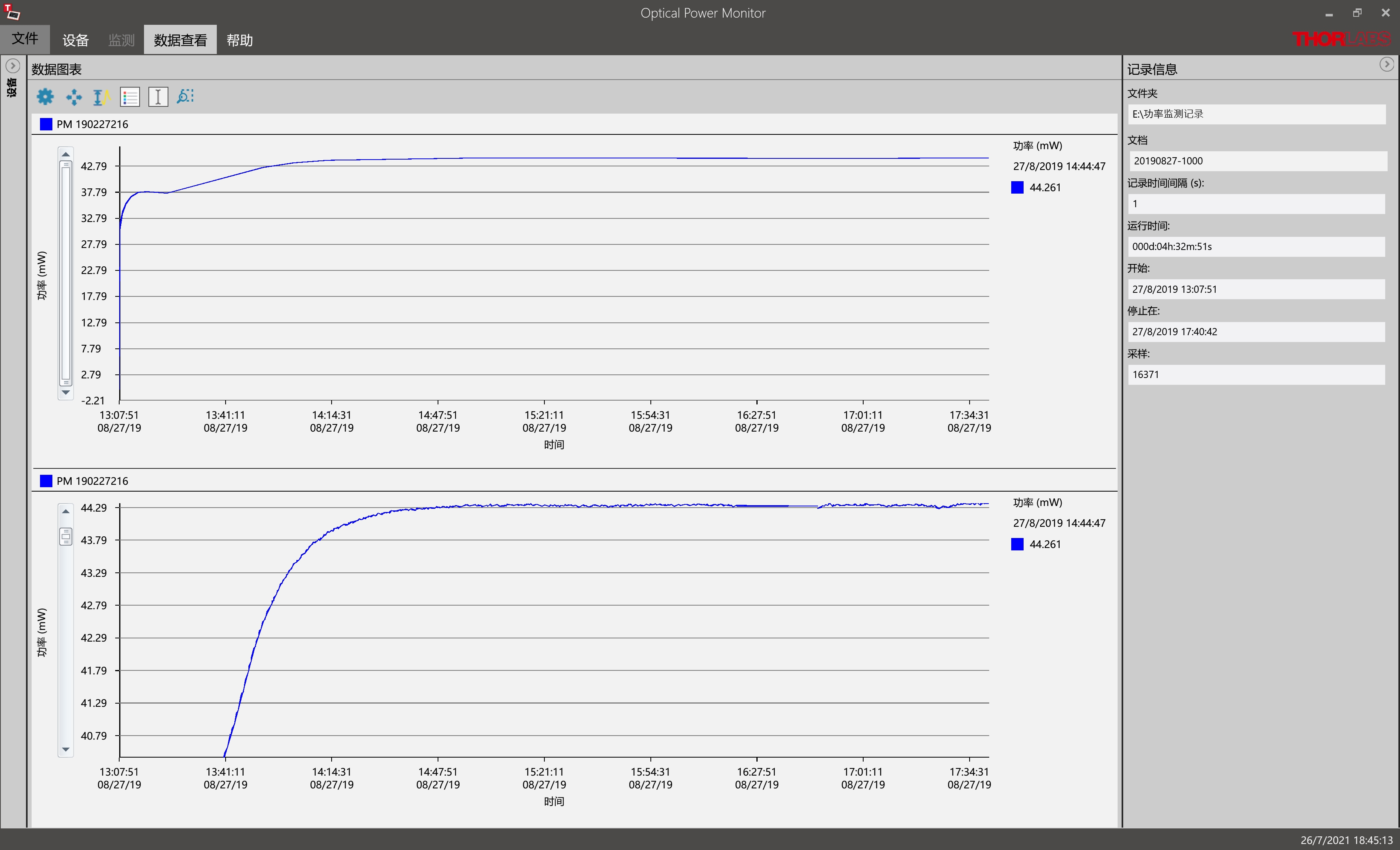This screenshot has height=850, width=1400.
Task: Open the 帮助 menu
Action: pyautogui.click(x=239, y=40)
